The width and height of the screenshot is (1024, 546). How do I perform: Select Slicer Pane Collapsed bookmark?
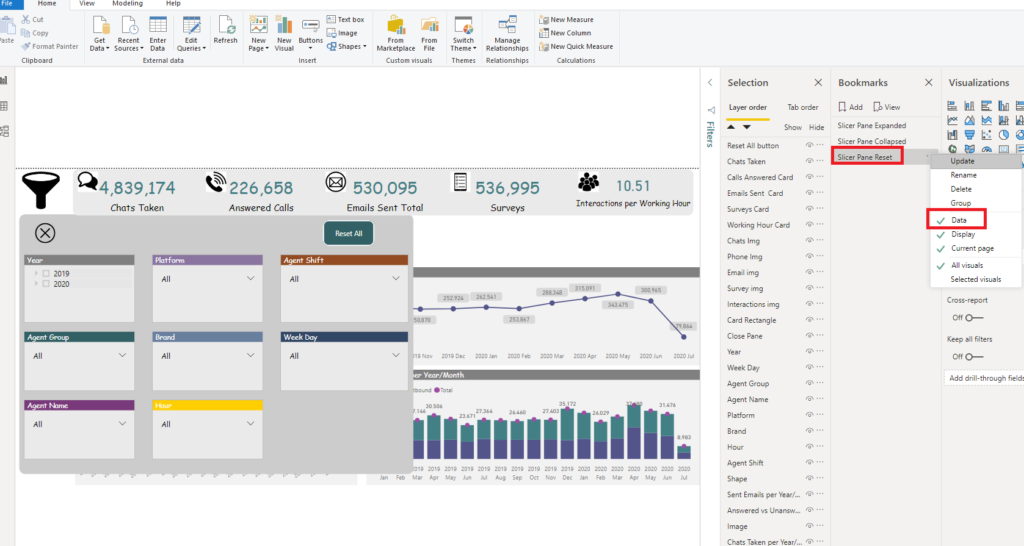[x=872, y=141]
